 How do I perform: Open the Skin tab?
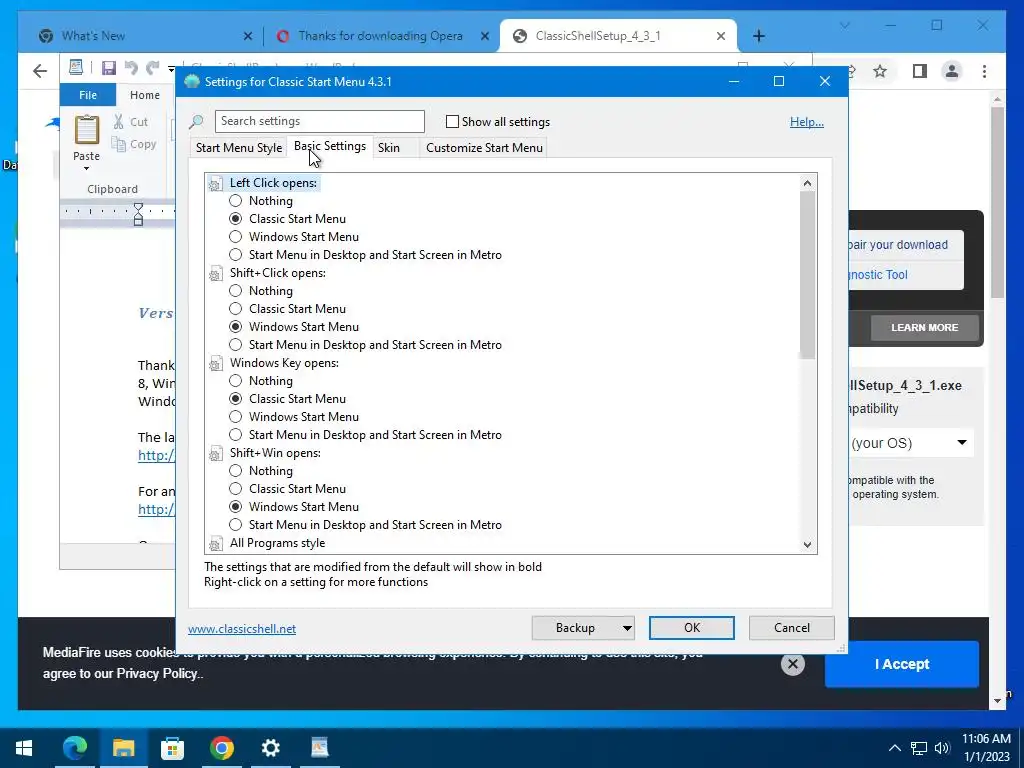(x=389, y=148)
